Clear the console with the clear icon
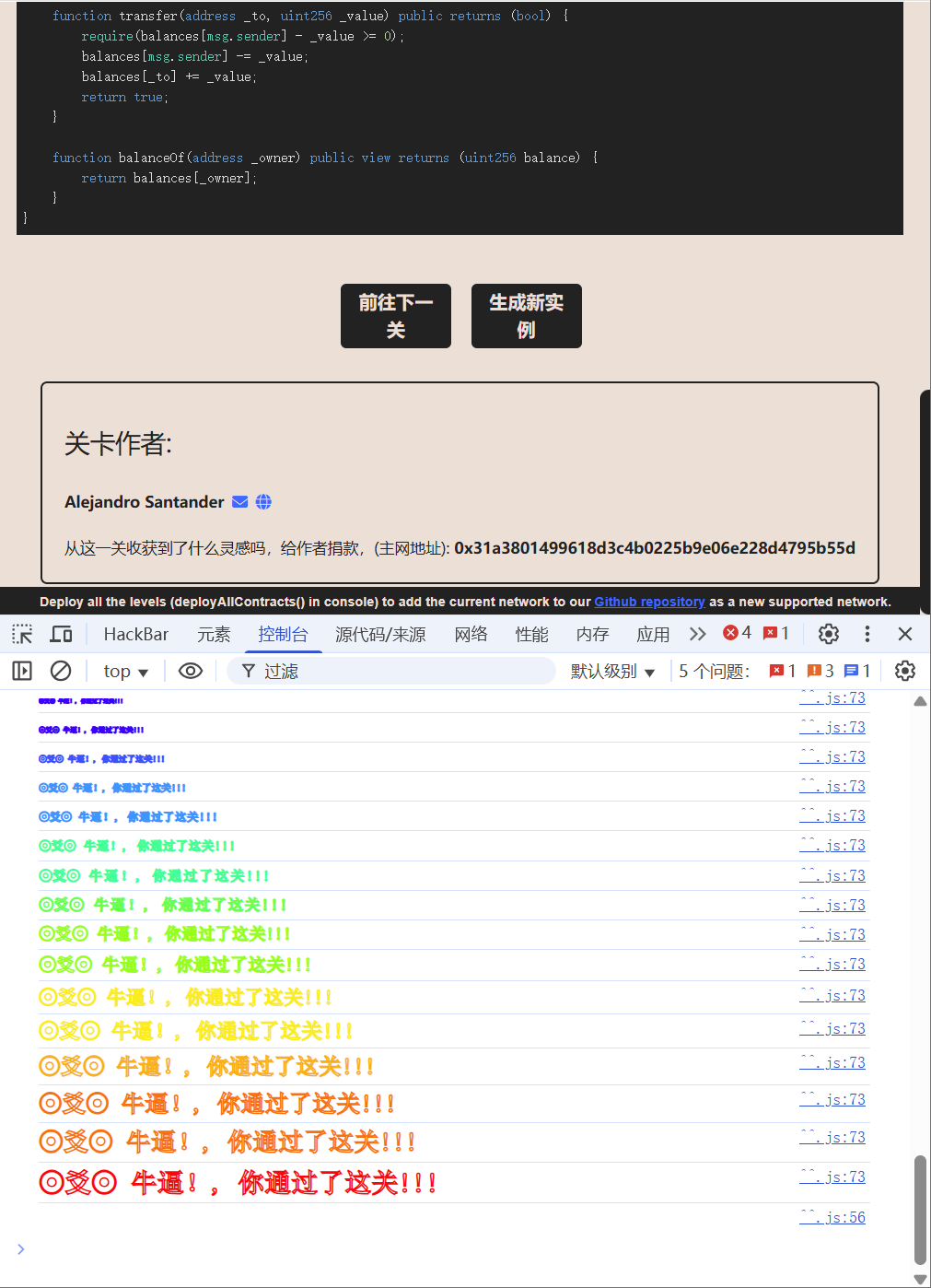The width and height of the screenshot is (931, 1288). point(61,671)
